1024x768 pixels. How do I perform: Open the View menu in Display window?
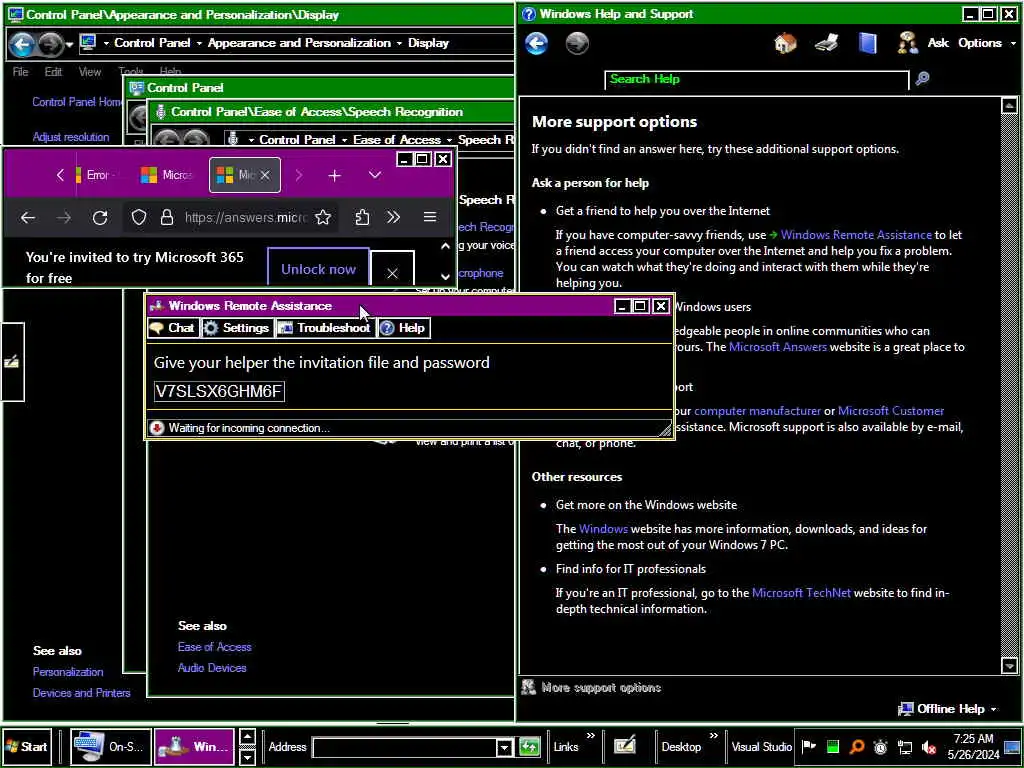pyautogui.click(x=90, y=72)
